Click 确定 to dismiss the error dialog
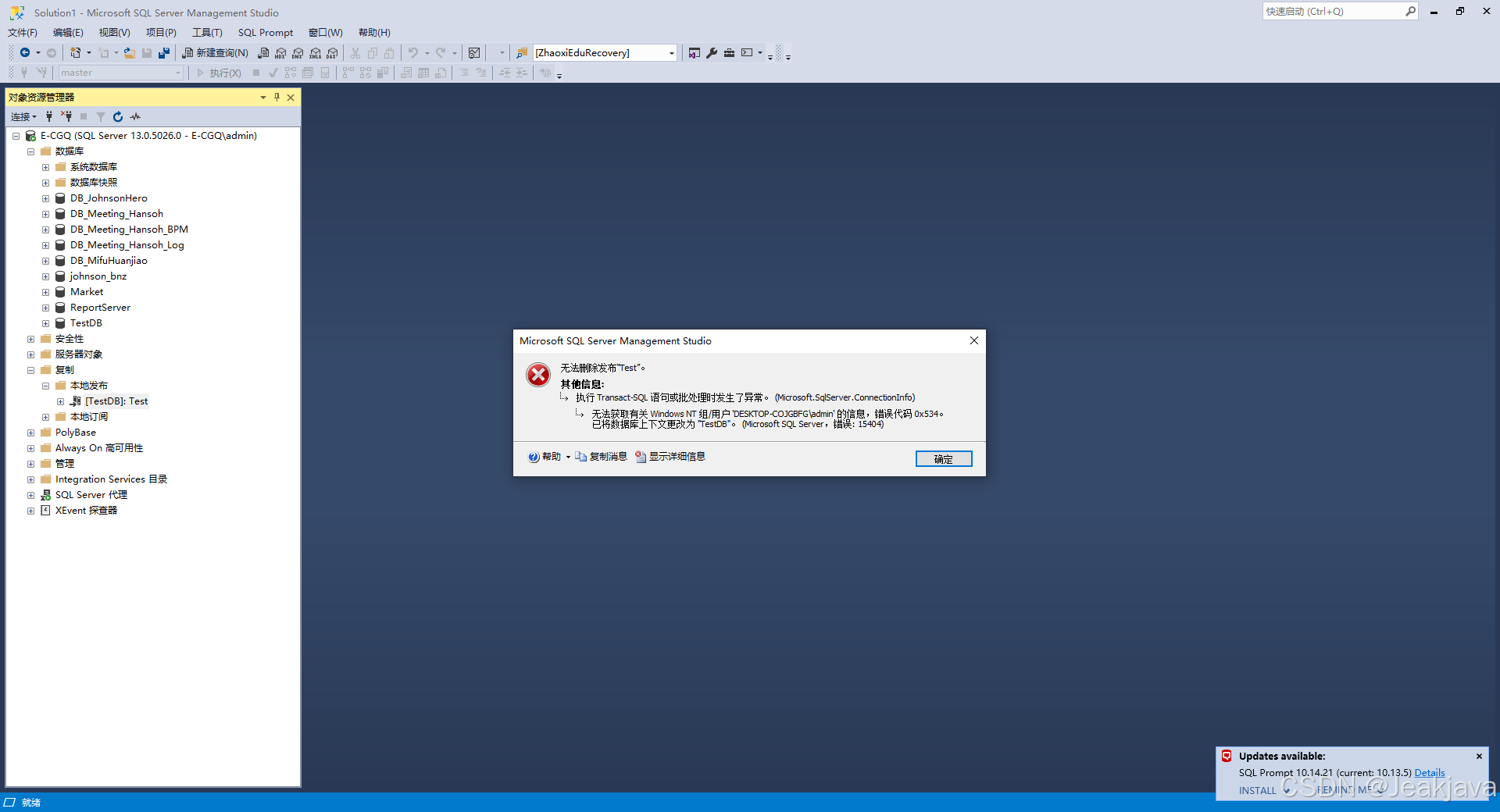 (943, 458)
